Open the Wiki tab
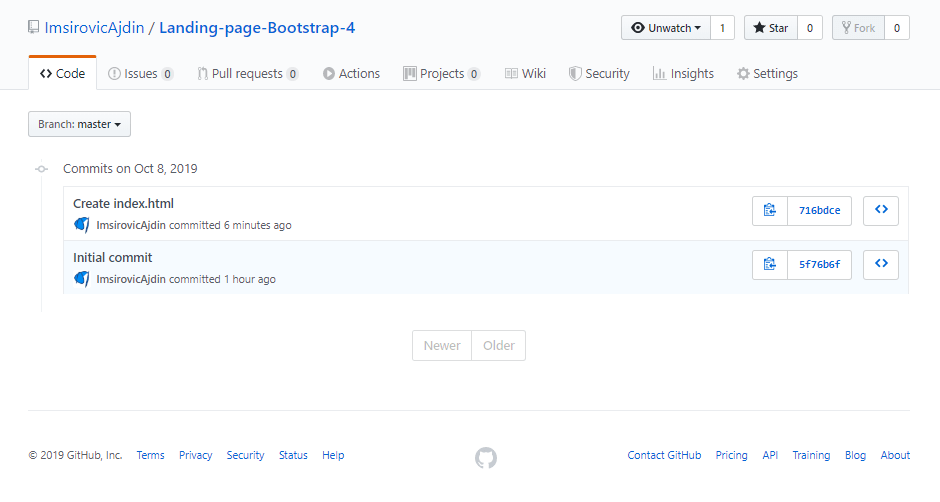Image resolution: width=940 pixels, height=502 pixels. click(525, 73)
